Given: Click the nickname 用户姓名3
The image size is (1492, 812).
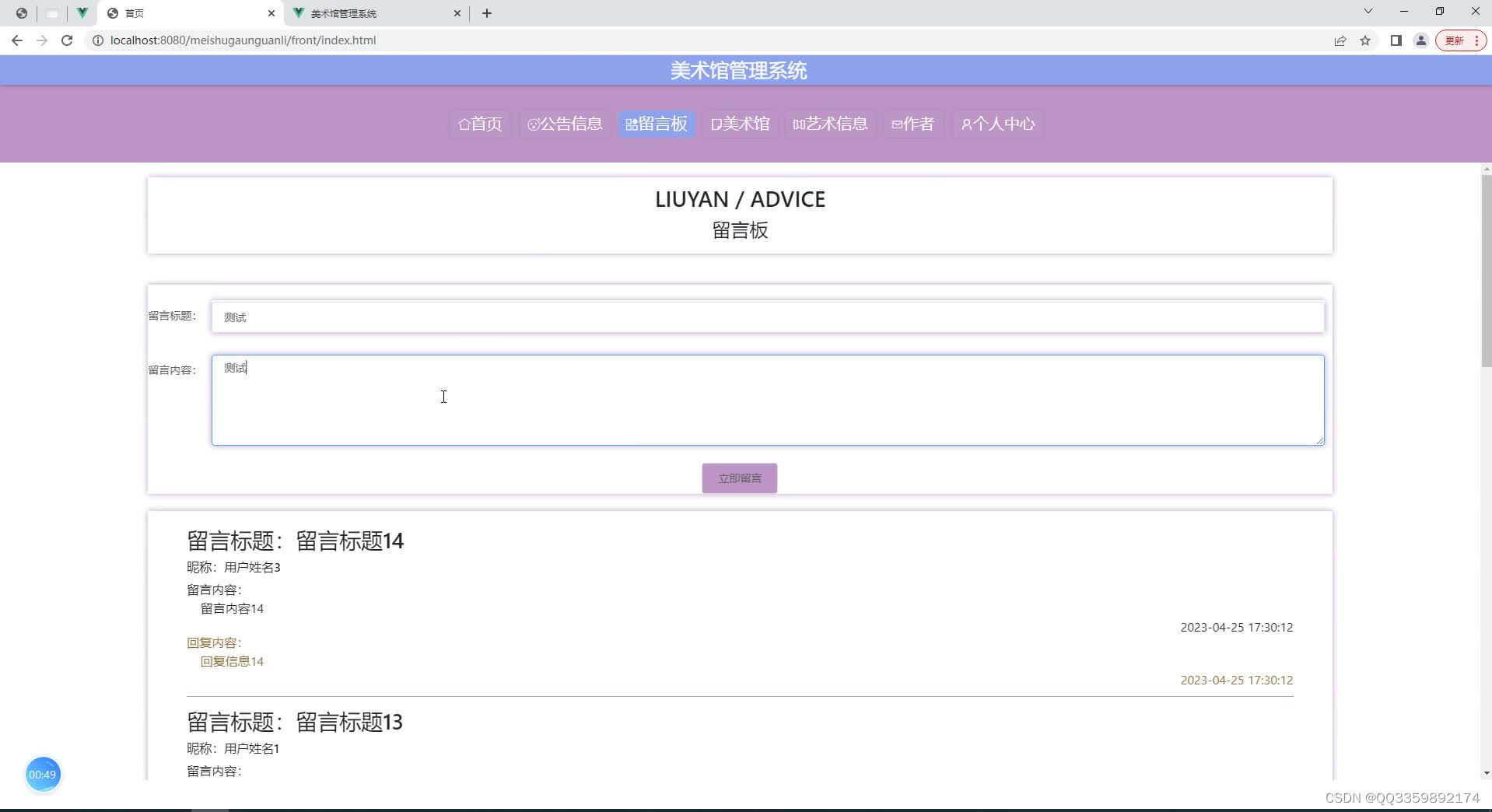Looking at the screenshot, I should [x=252, y=567].
